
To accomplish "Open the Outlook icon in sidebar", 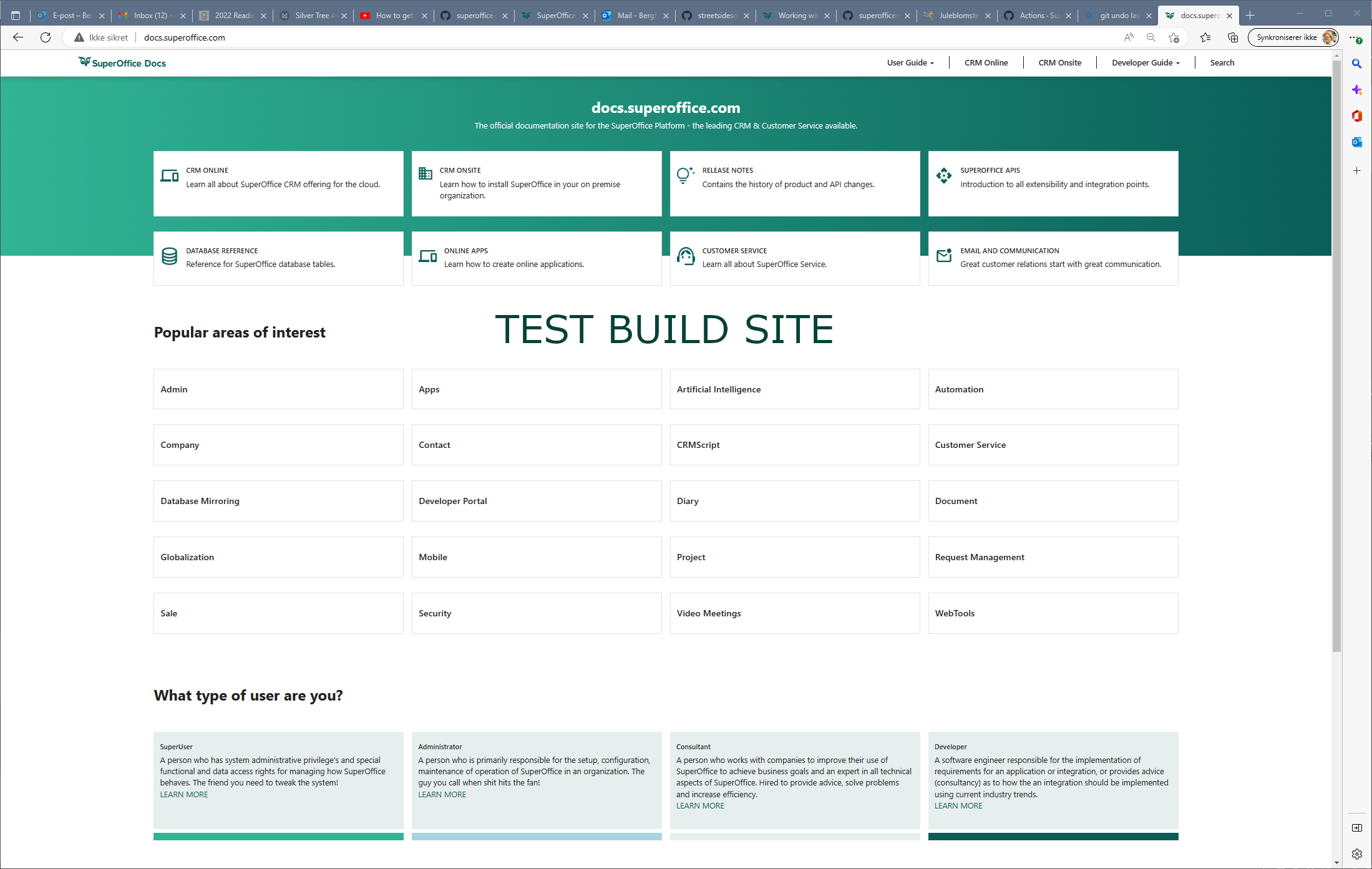I will tap(1357, 142).
